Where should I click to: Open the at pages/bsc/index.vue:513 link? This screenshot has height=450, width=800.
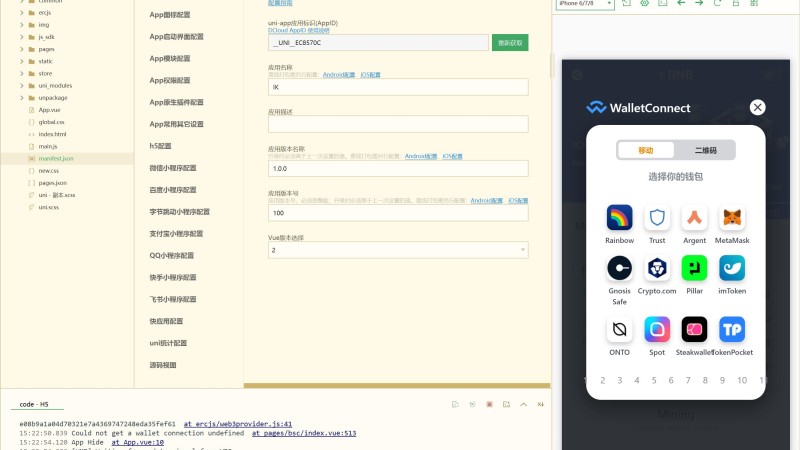point(304,433)
